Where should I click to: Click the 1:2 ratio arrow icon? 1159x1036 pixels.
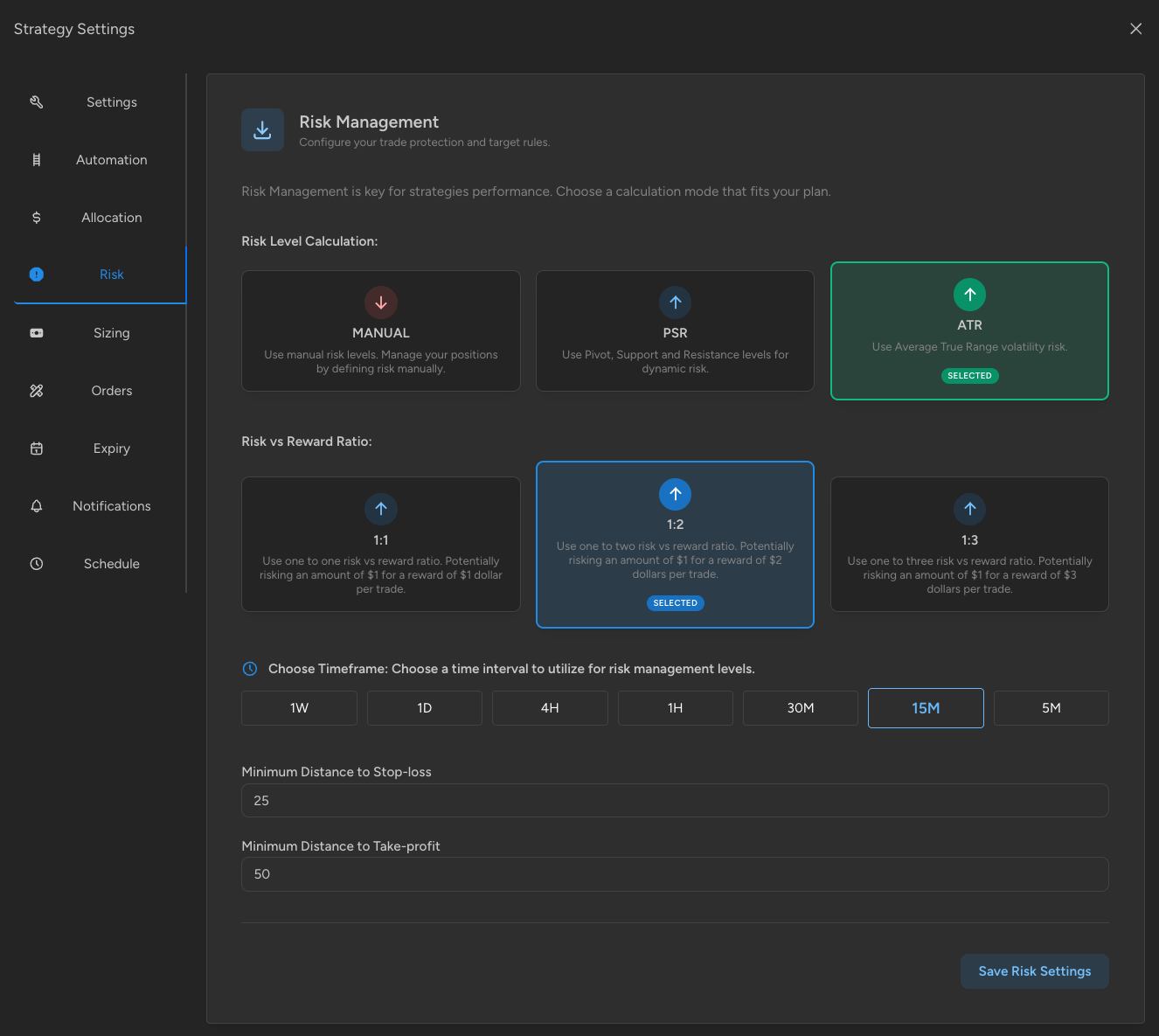tap(676, 494)
